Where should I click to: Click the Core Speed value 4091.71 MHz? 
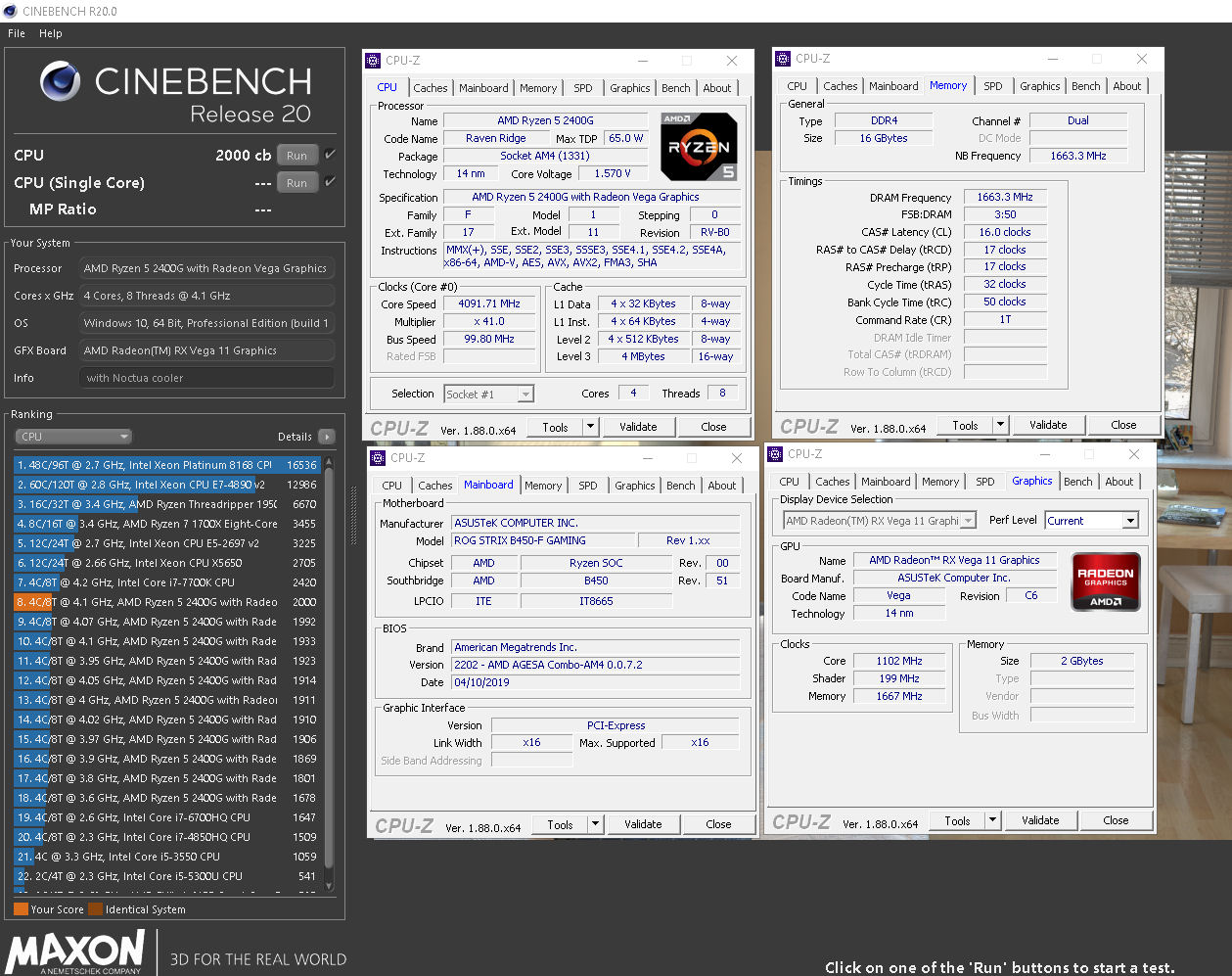(490, 303)
